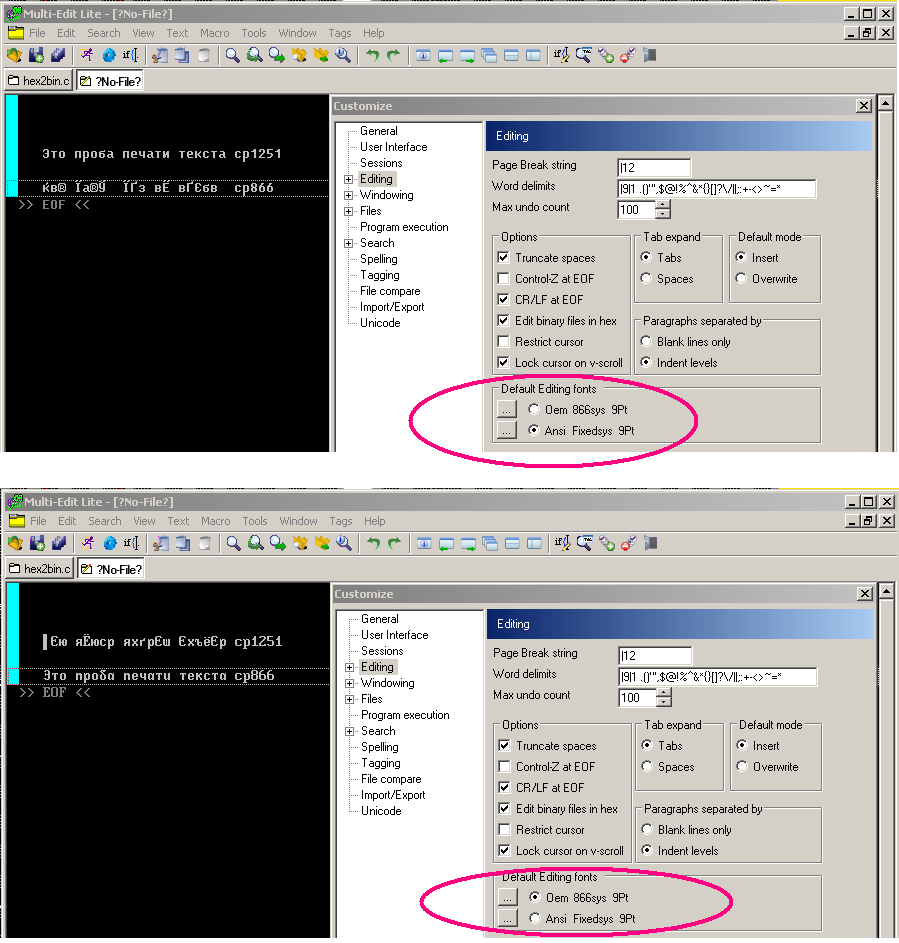Click the 'if{' pencil icon in lower window toolbar

click(562, 544)
